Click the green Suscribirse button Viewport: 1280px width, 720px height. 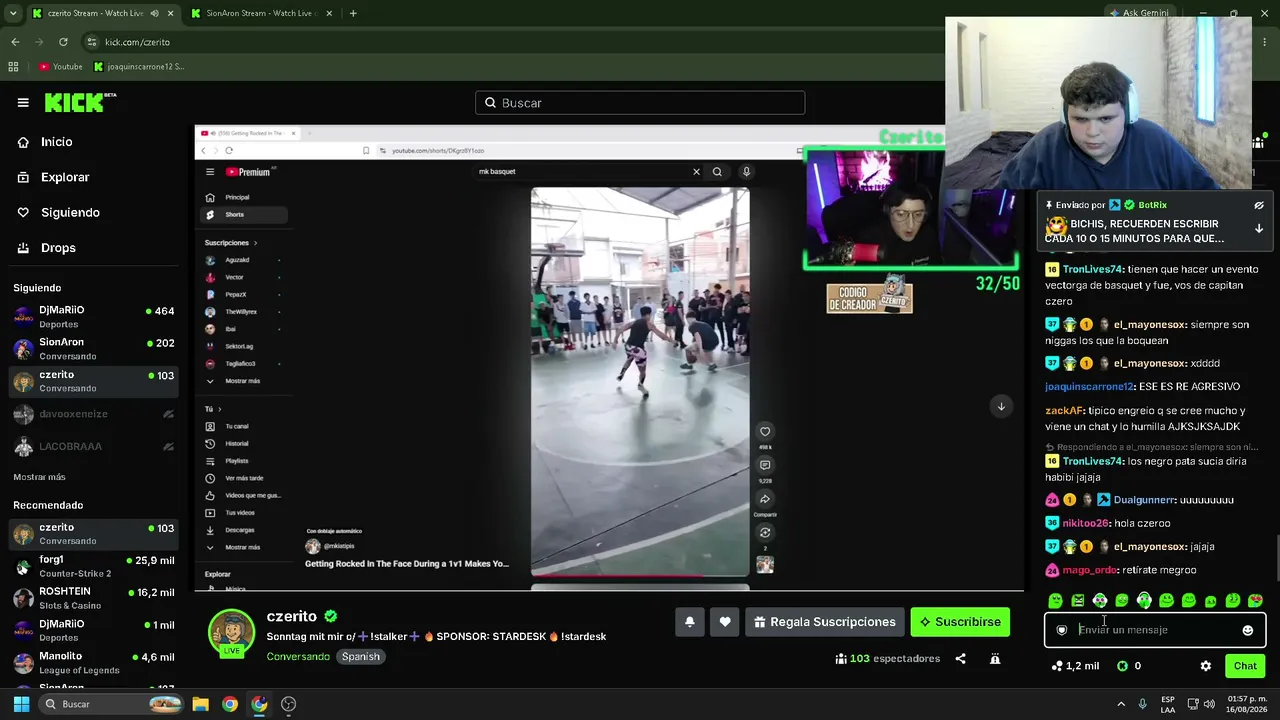[x=960, y=622]
